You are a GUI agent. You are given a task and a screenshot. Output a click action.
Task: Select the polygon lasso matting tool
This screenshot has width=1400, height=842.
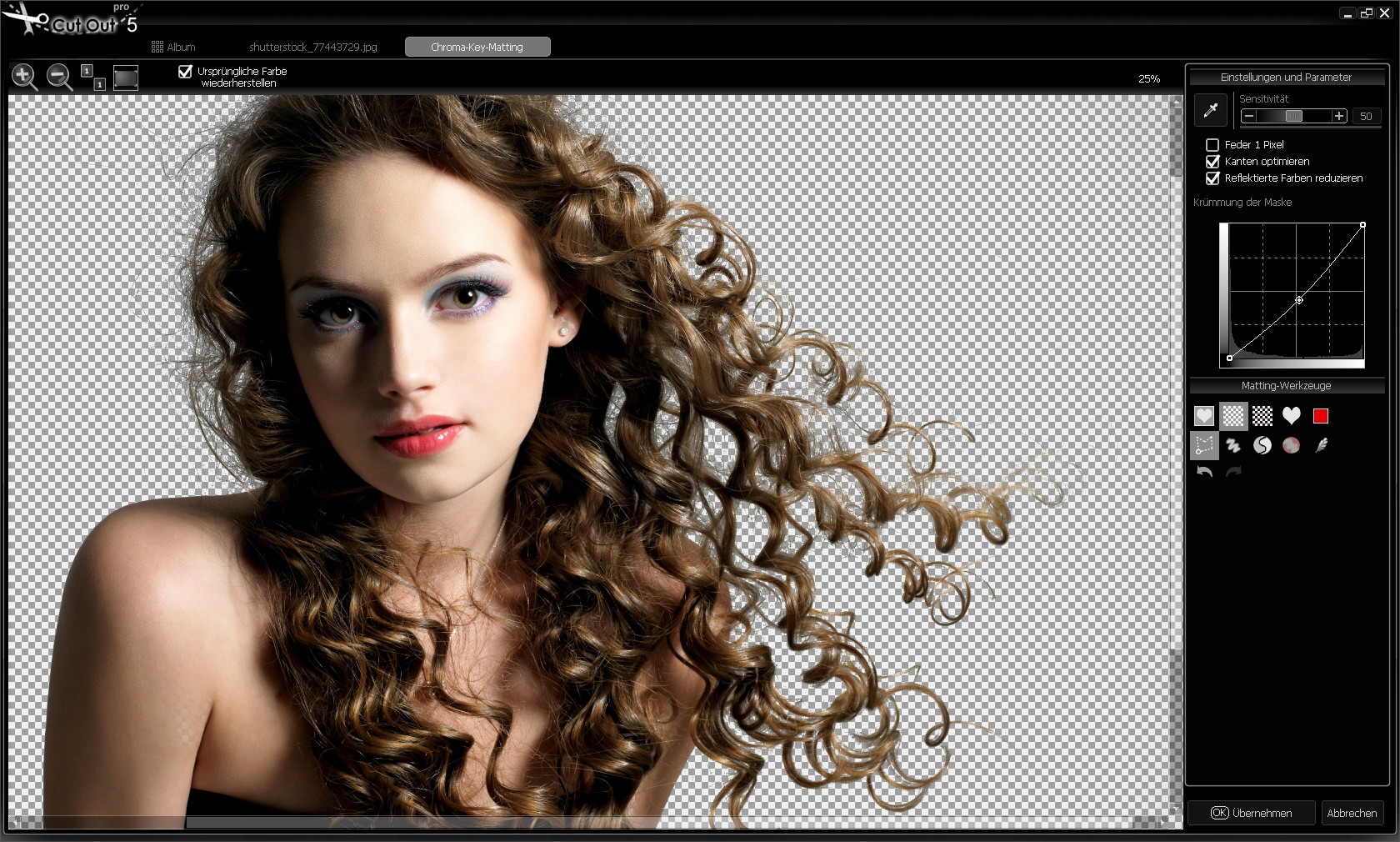(1204, 445)
